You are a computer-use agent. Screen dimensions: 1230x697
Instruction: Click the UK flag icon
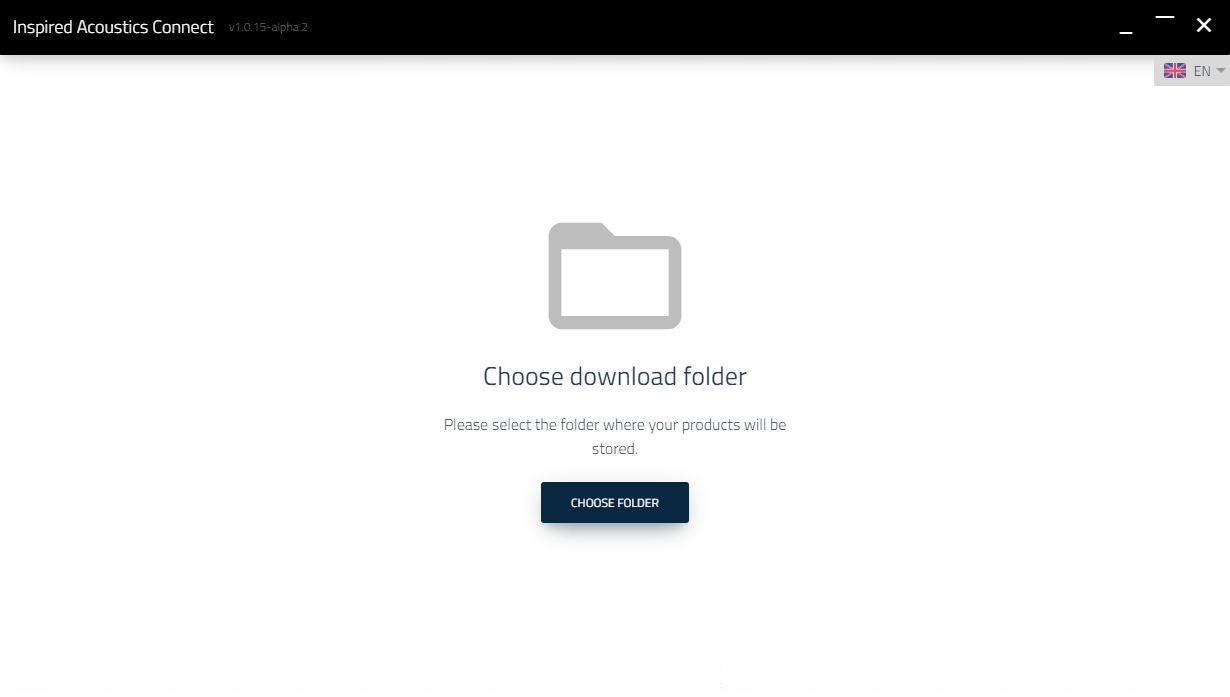(1175, 71)
